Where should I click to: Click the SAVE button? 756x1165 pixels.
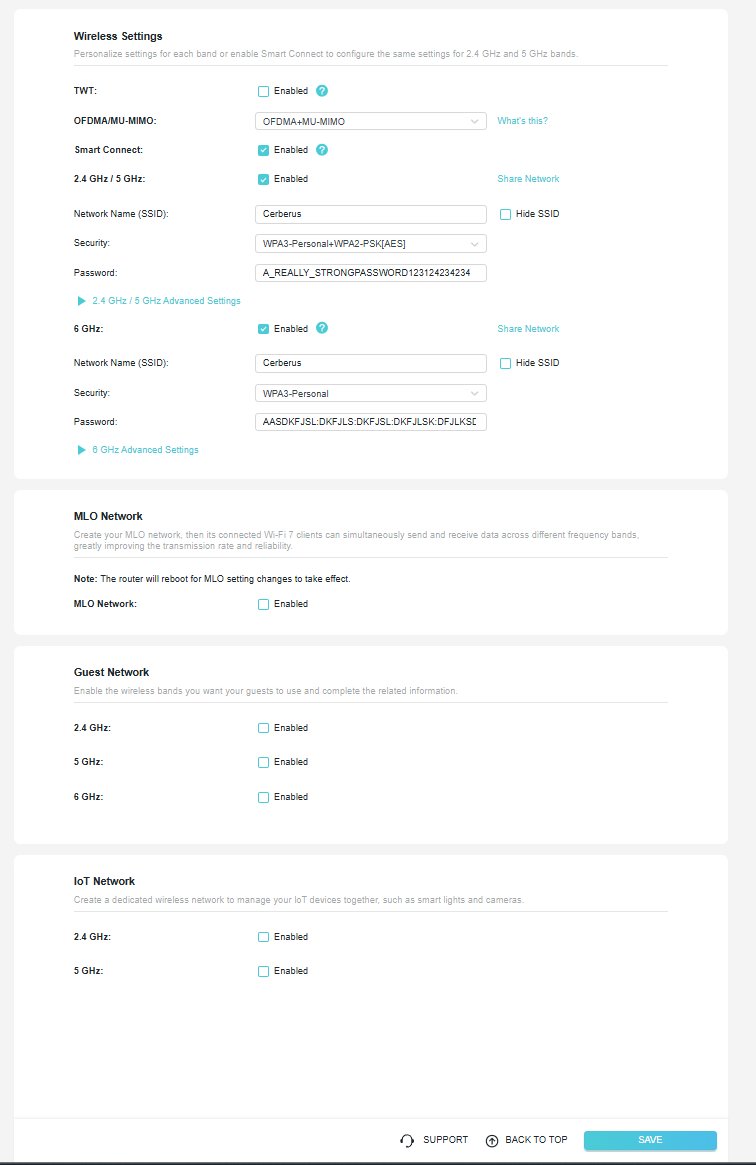tap(650, 1139)
